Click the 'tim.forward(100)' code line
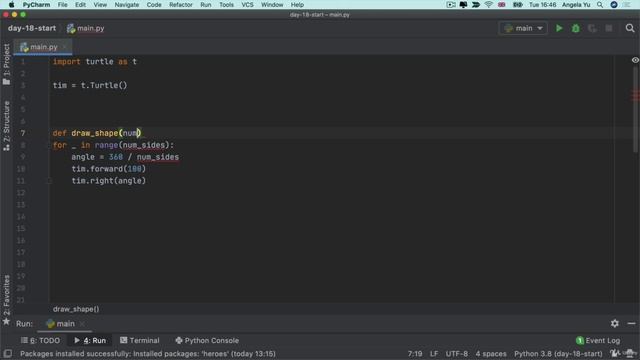 click(x=109, y=169)
